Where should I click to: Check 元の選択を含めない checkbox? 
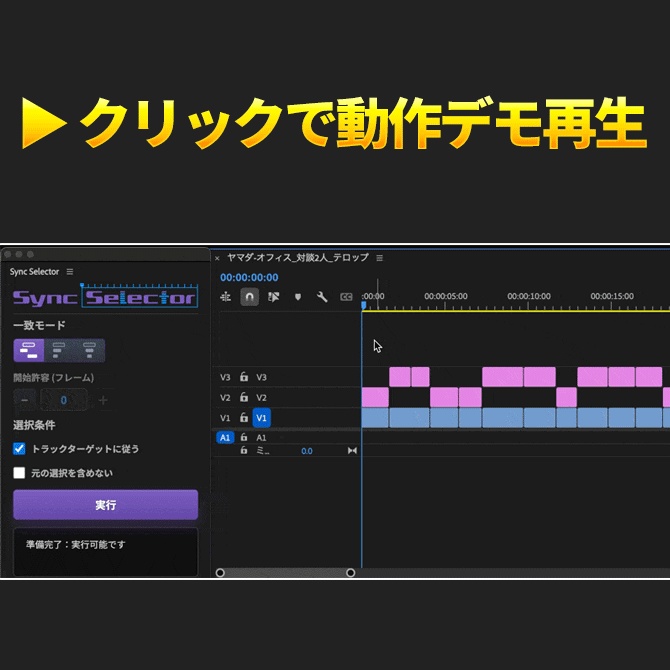point(19,473)
